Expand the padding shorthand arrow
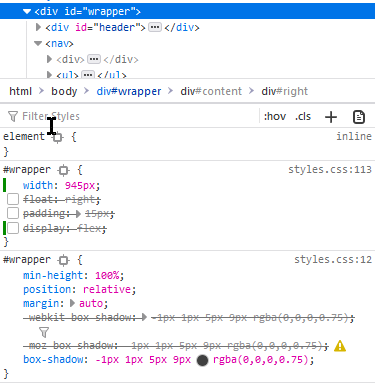Screen dimensions: 375x384 [x=78, y=214]
